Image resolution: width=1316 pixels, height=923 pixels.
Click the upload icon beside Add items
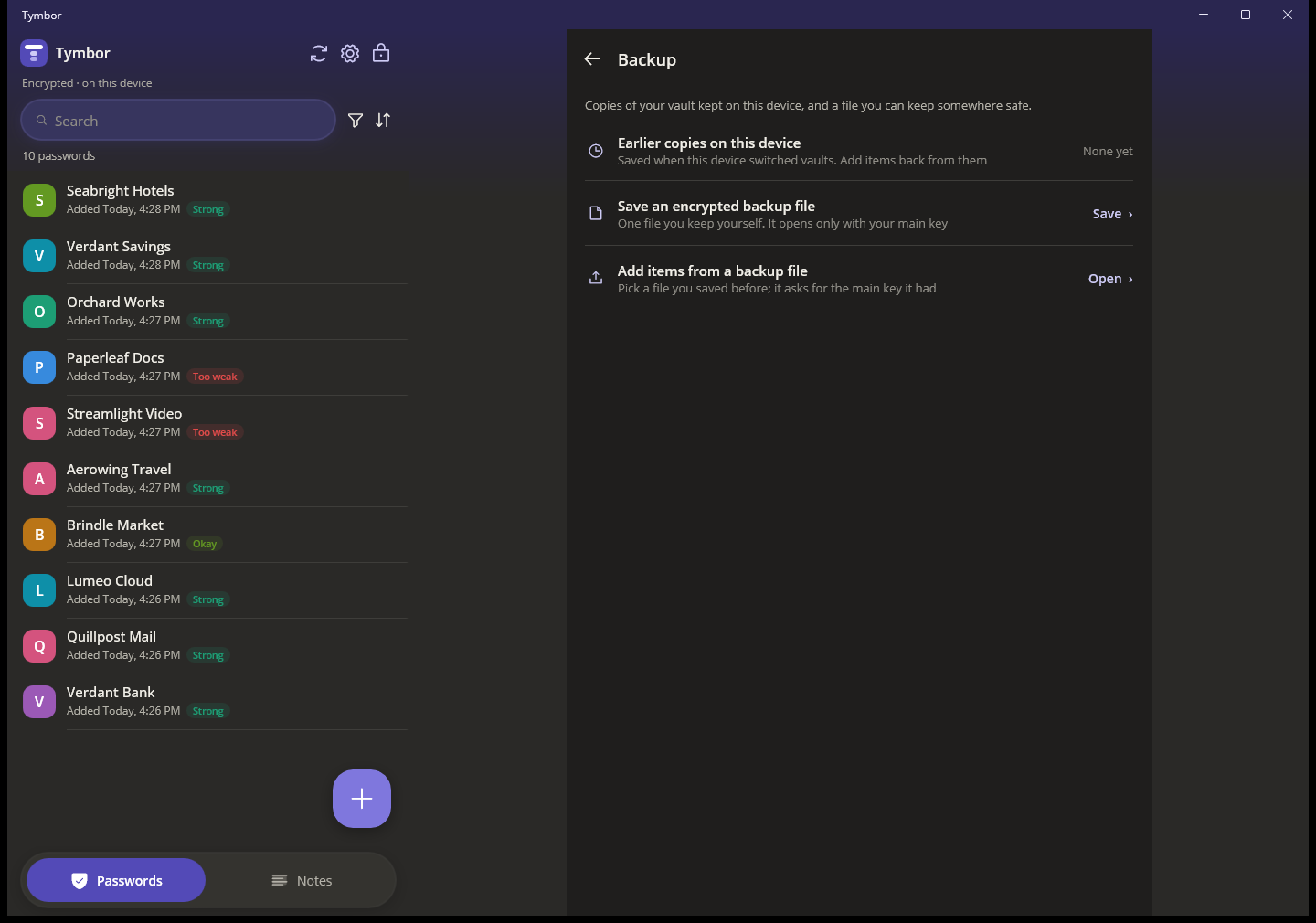click(596, 279)
